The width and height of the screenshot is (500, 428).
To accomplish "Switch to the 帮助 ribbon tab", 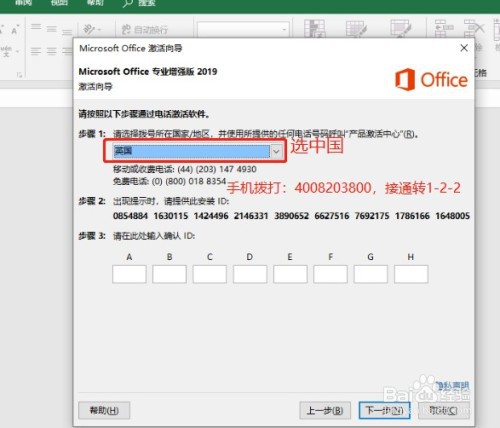I will 95,3.
